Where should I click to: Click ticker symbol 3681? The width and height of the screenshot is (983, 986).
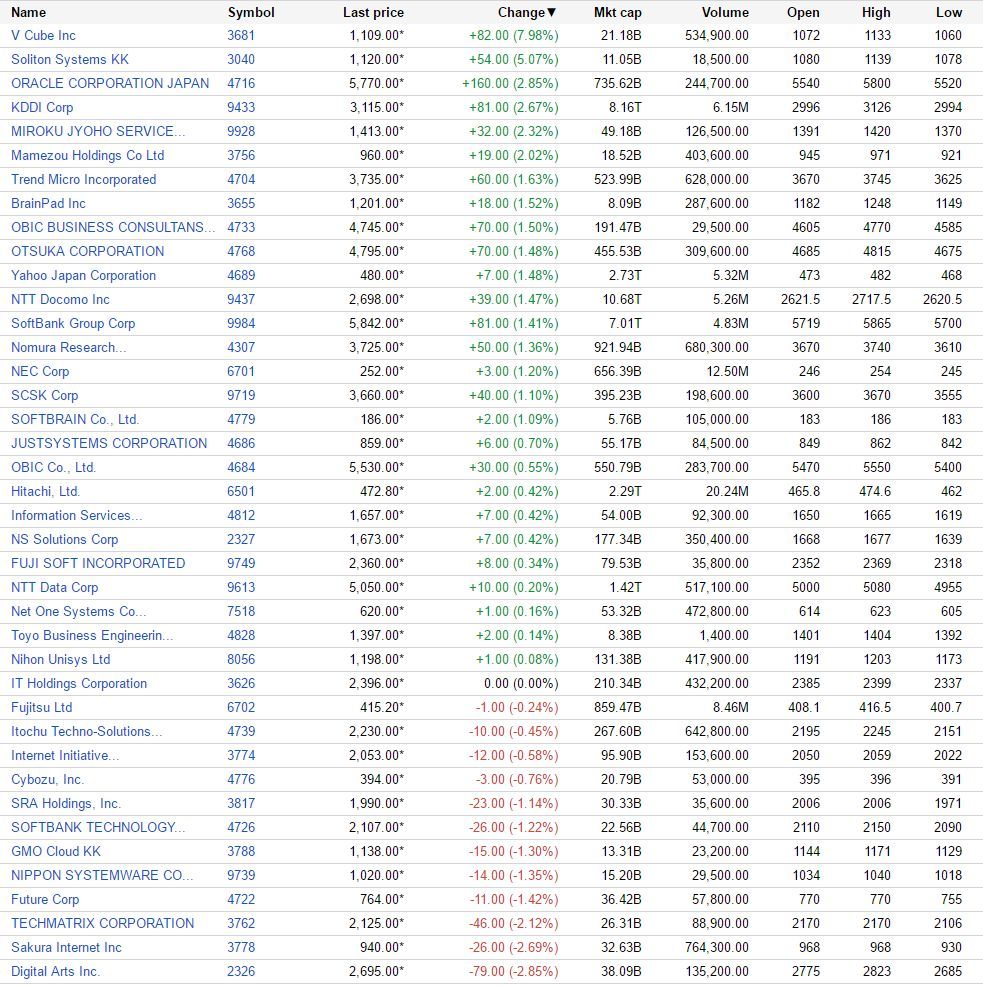(x=241, y=35)
